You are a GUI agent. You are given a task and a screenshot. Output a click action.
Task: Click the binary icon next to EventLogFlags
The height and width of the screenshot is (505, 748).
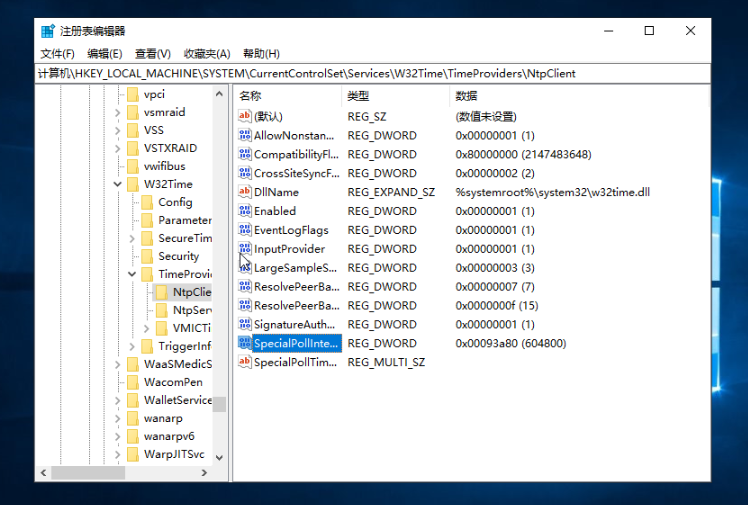coord(245,230)
